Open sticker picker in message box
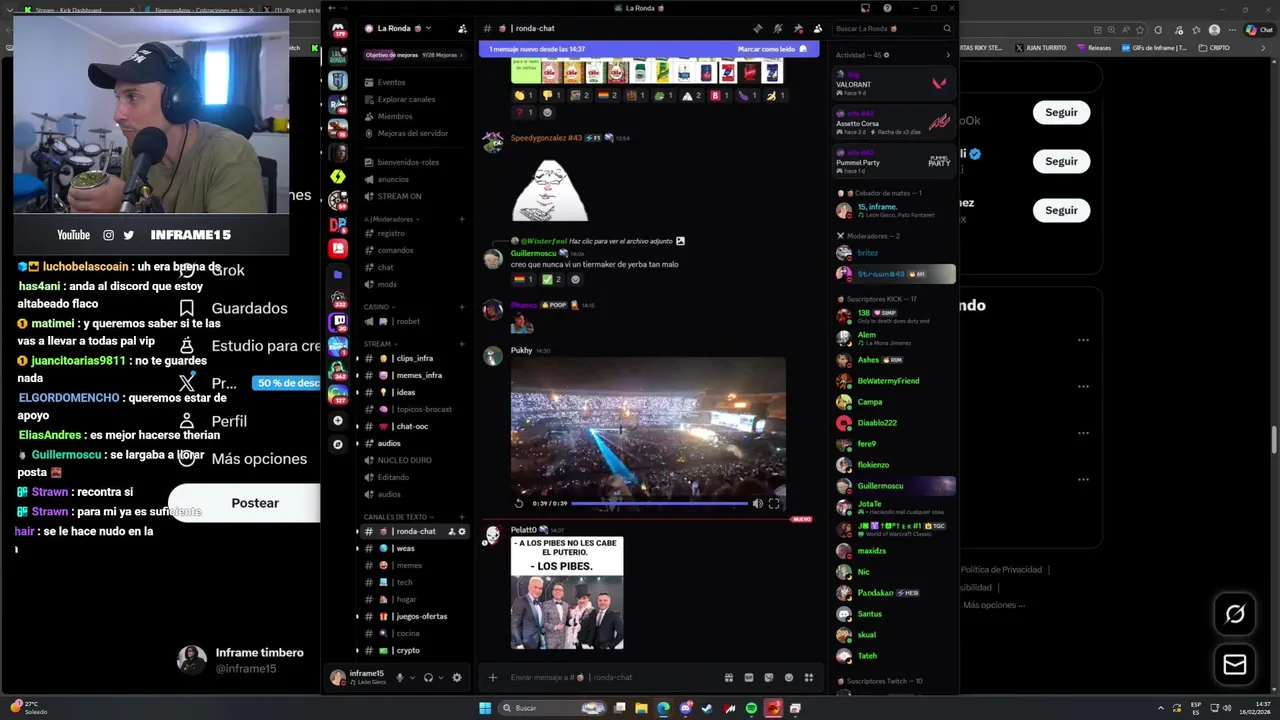This screenshot has height=720, width=1280. [x=769, y=677]
